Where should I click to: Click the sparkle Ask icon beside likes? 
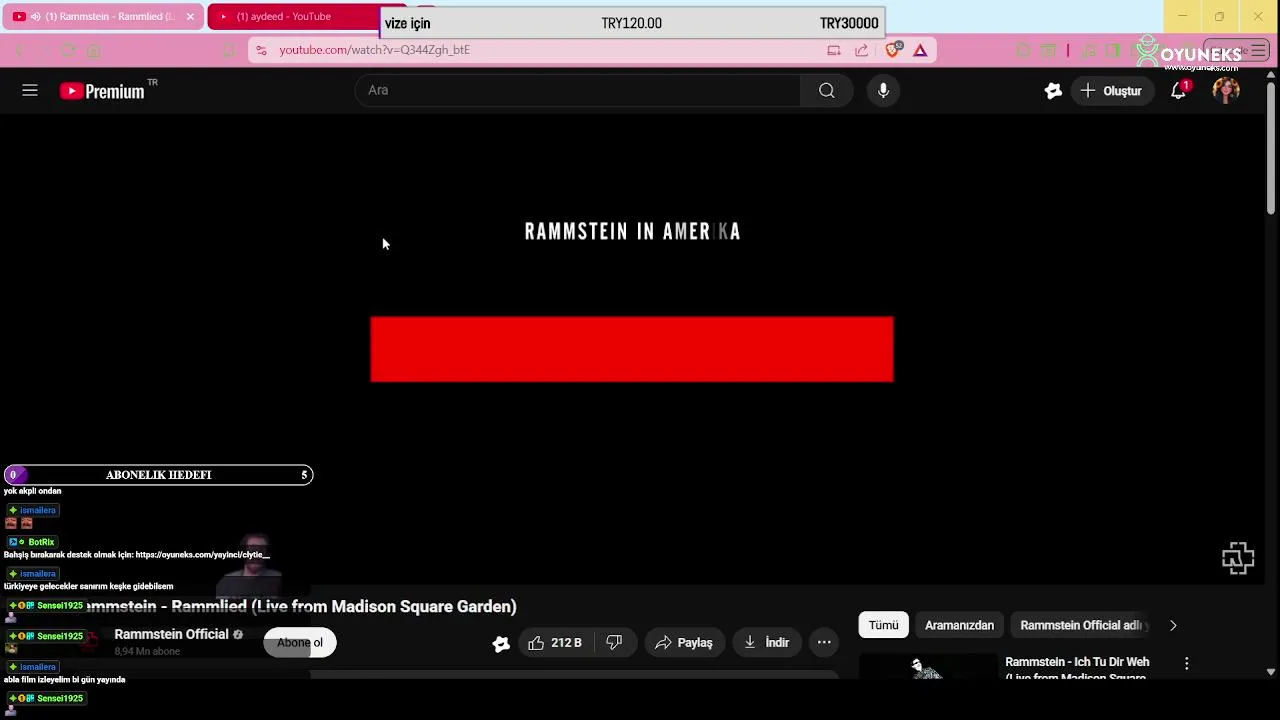[501, 644]
